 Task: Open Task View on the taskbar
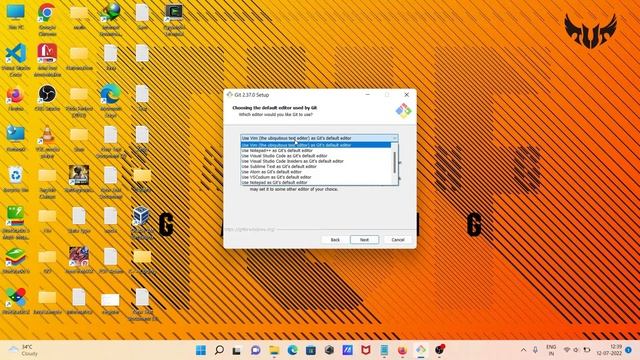237,350
